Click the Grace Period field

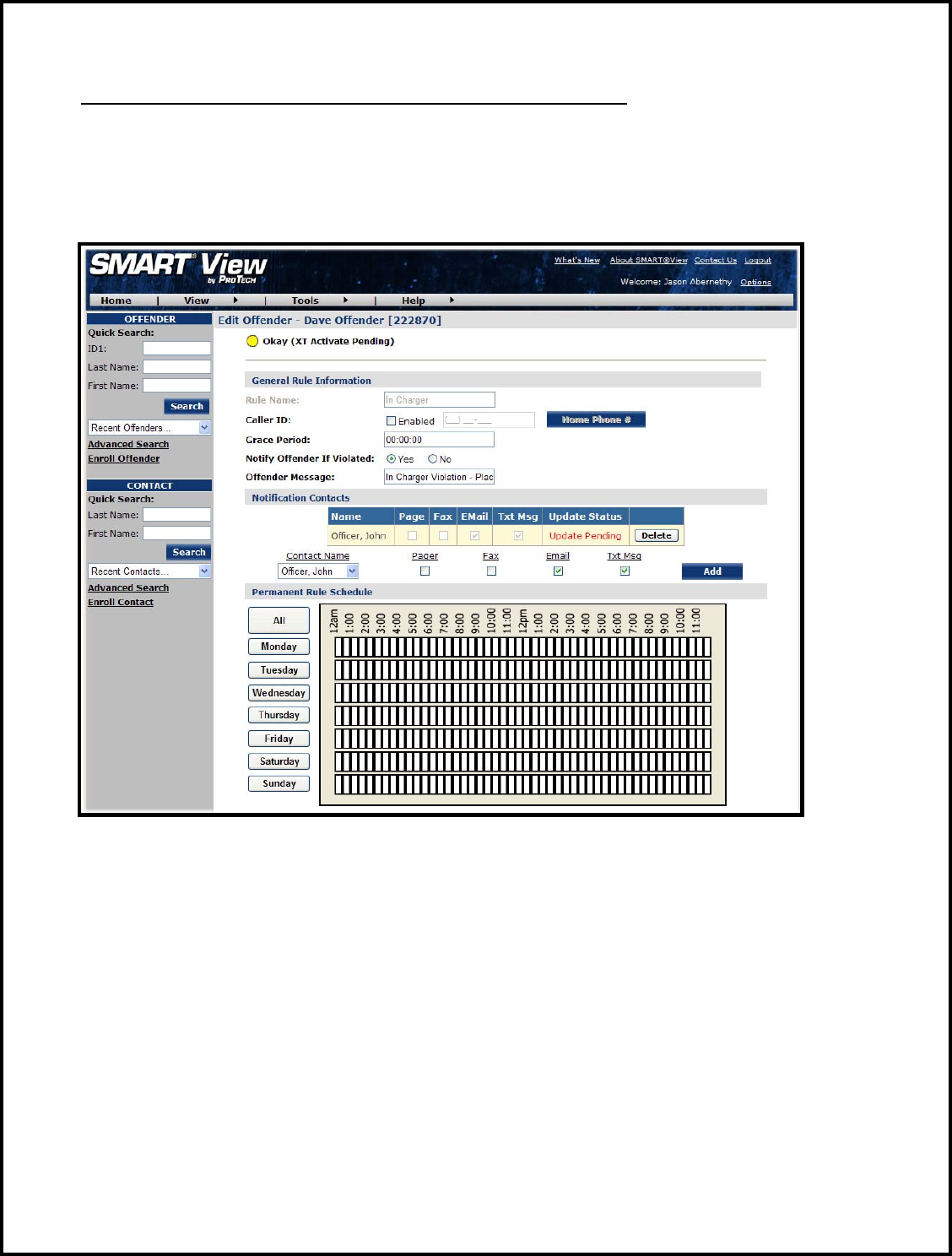click(439, 440)
